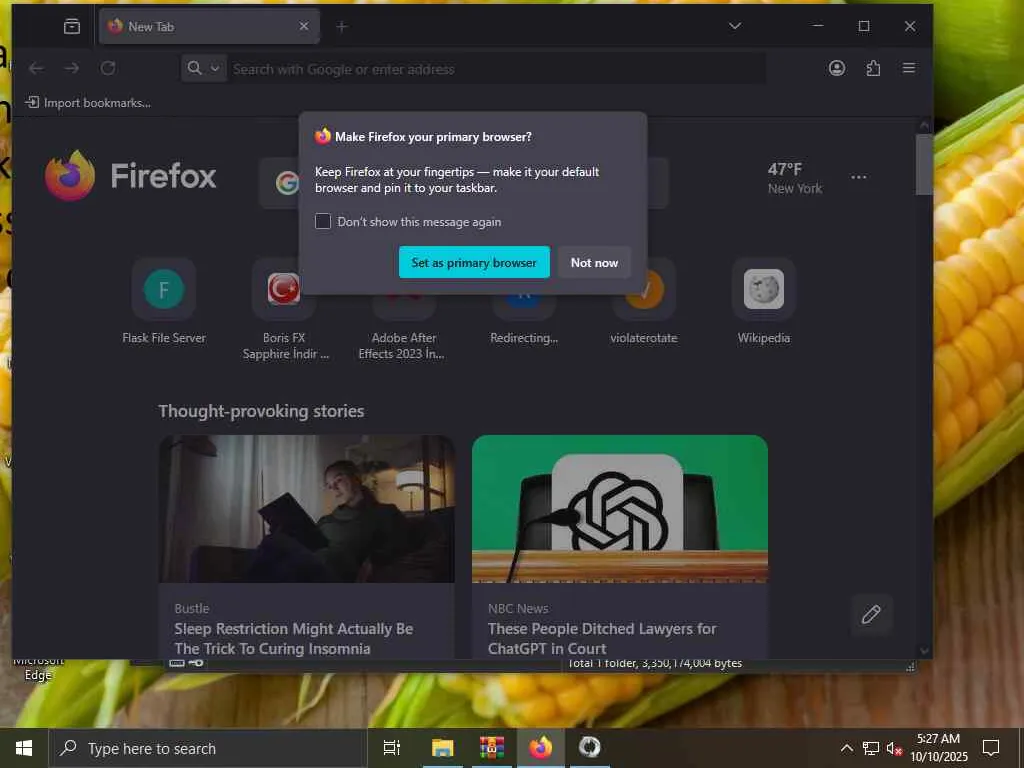Open the 47°F New York weather widget
Screen dimensions: 1024x768
794,178
